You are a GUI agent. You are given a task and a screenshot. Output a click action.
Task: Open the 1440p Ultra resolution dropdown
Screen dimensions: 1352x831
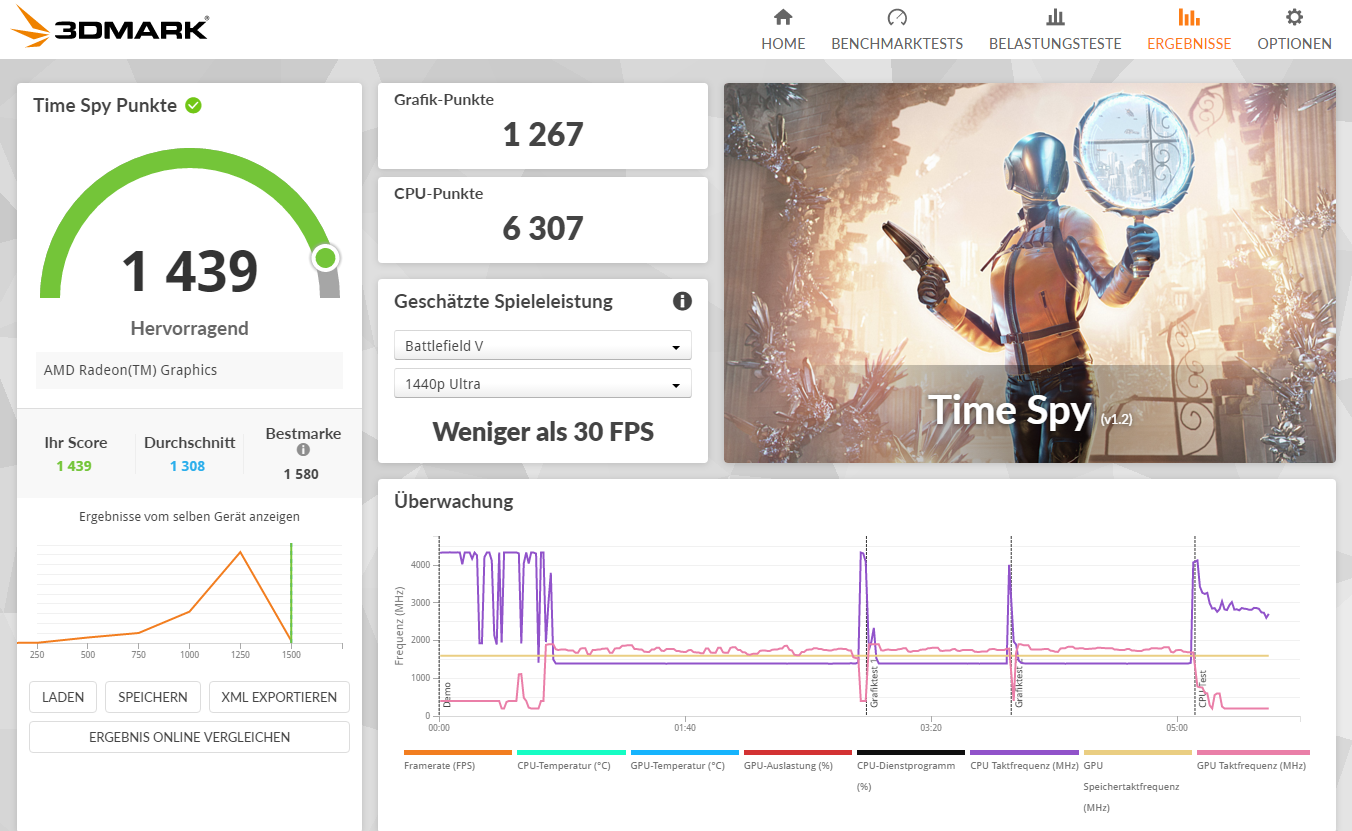click(x=543, y=384)
